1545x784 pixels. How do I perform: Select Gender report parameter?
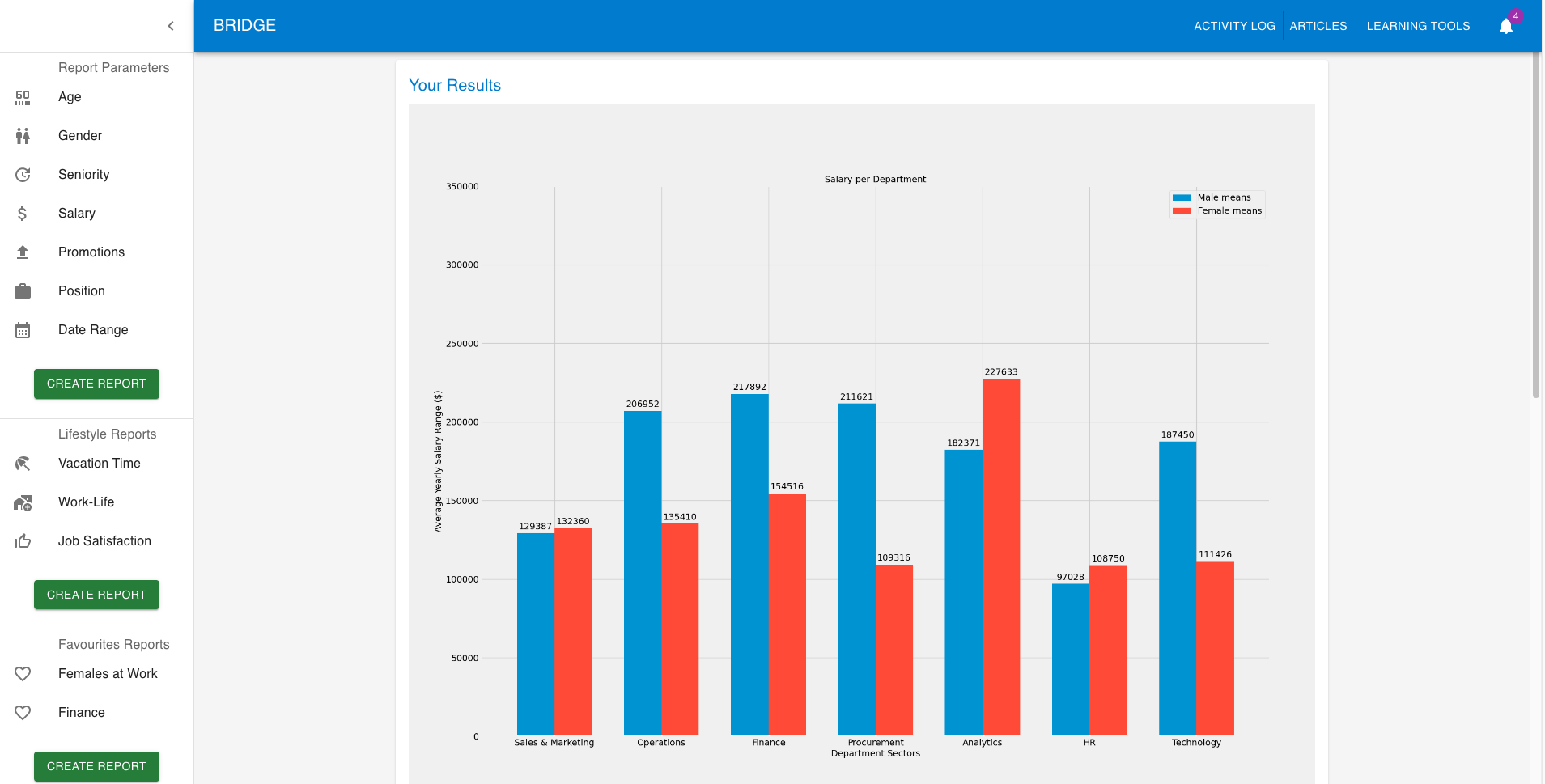[97, 136]
